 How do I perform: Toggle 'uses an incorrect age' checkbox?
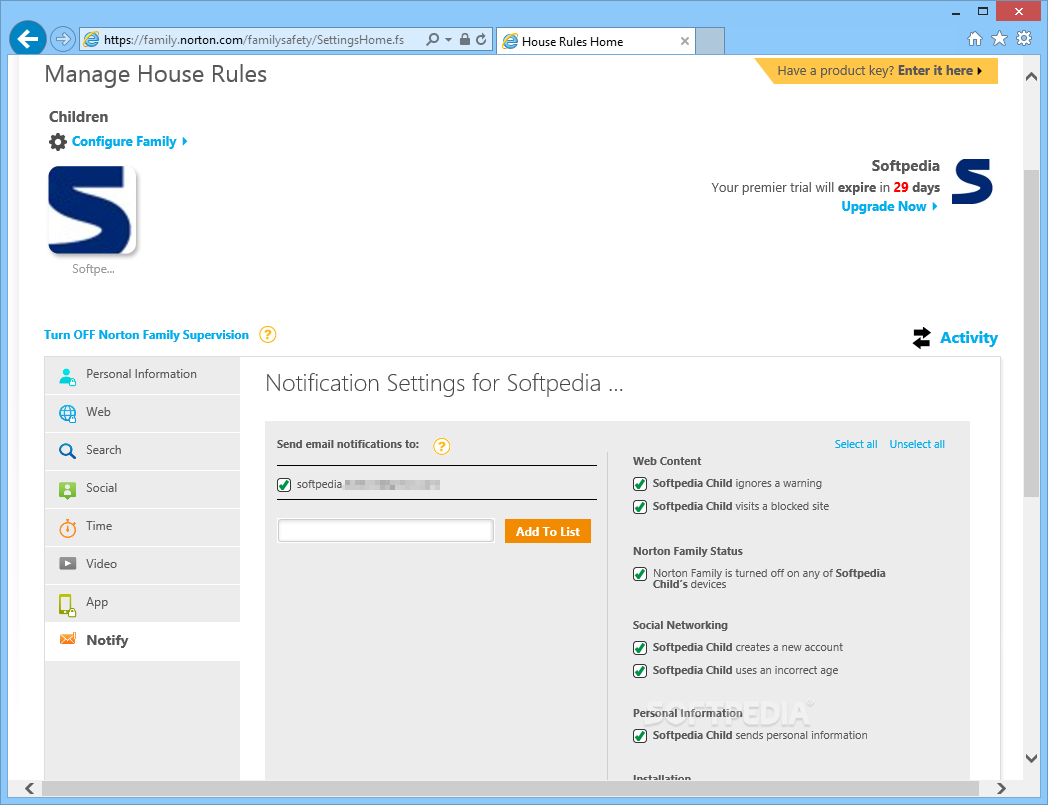tap(640, 671)
